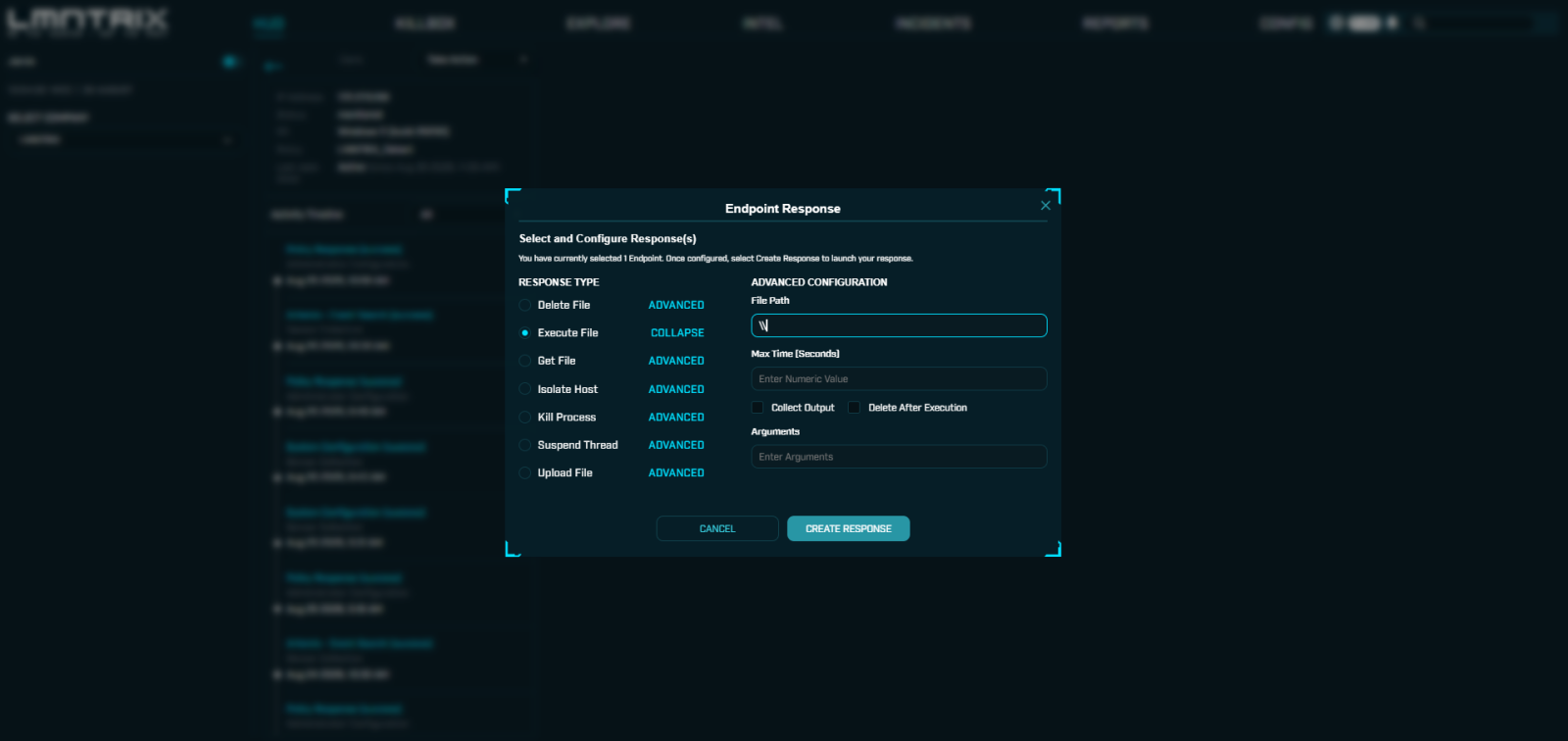1568x741 pixels.
Task: Open Advanced settings for Isolate Host
Action: 676,389
